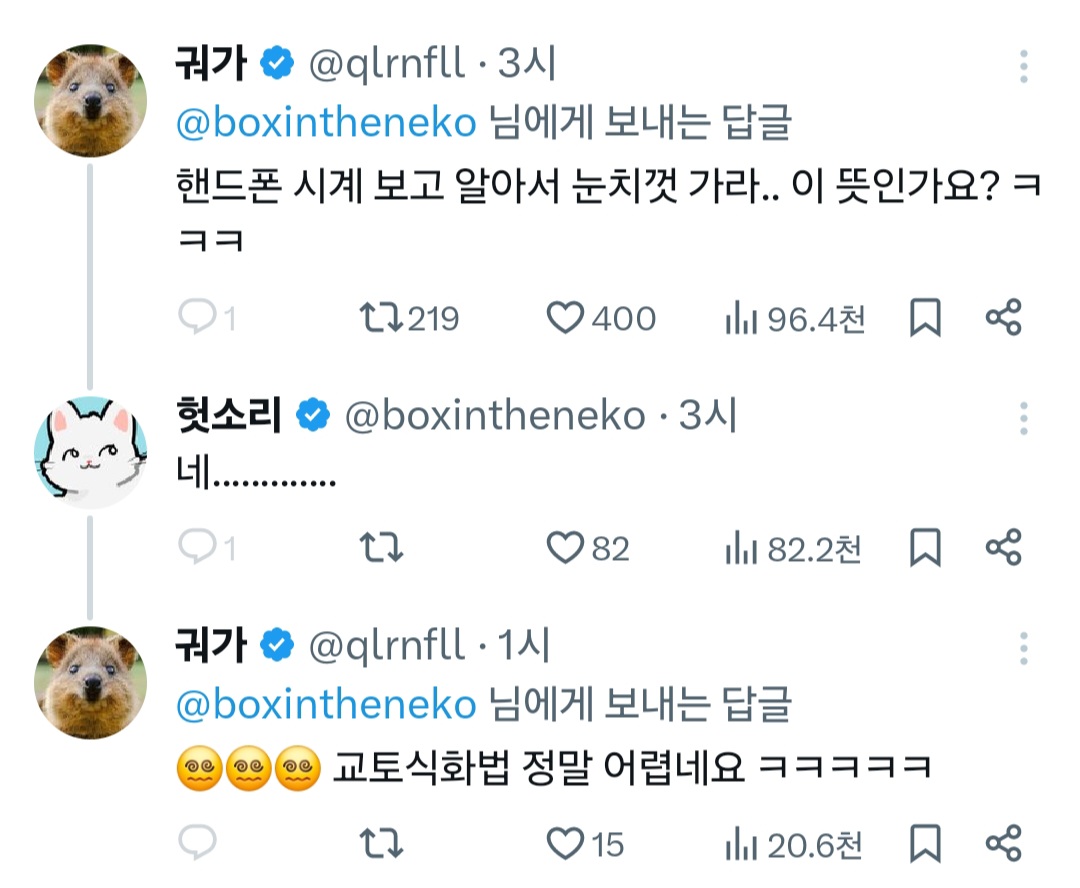
Task: Open more options on 헛소리 tweet
Action: tap(1024, 417)
